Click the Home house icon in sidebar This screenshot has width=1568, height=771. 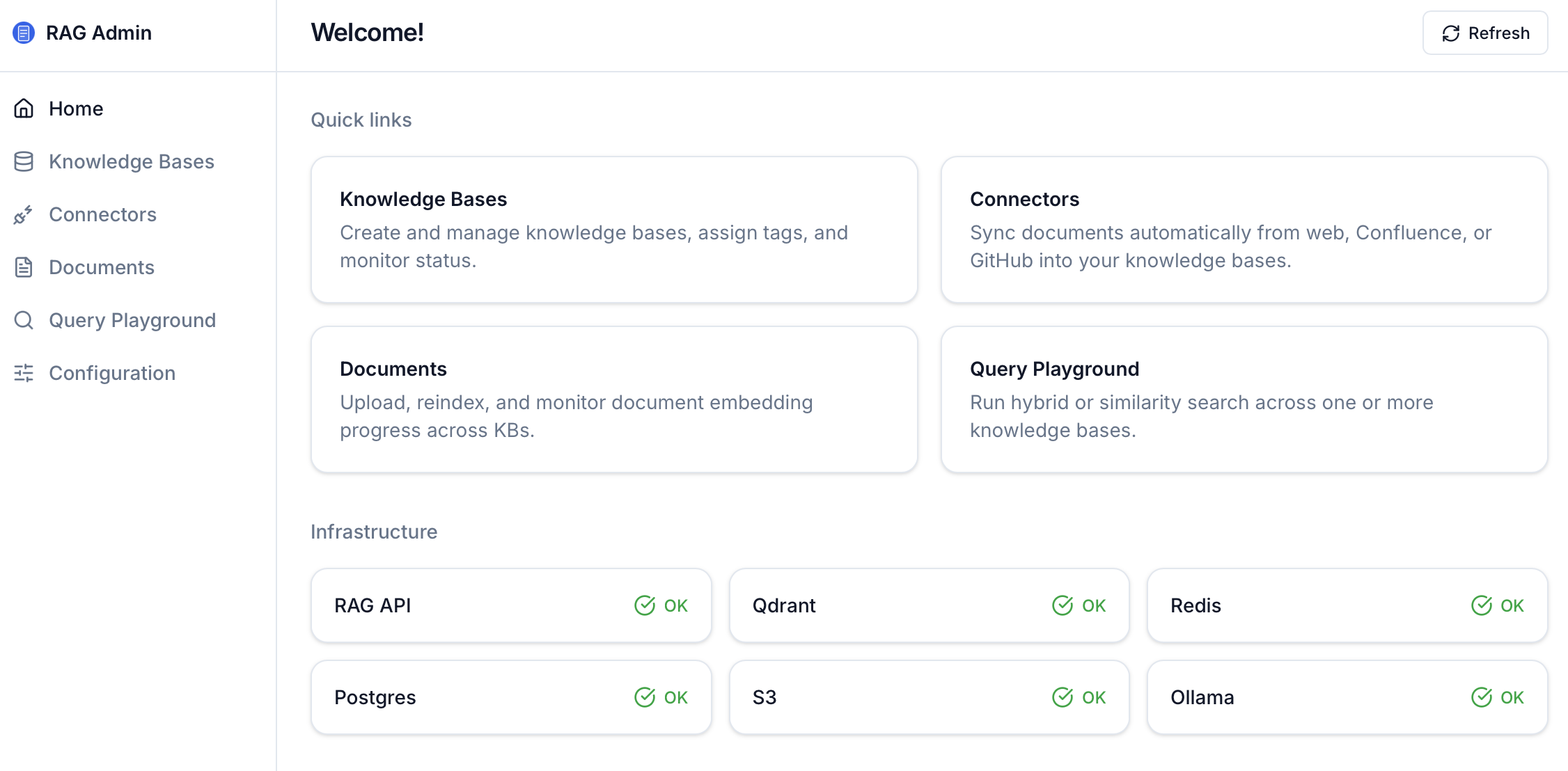click(x=24, y=109)
